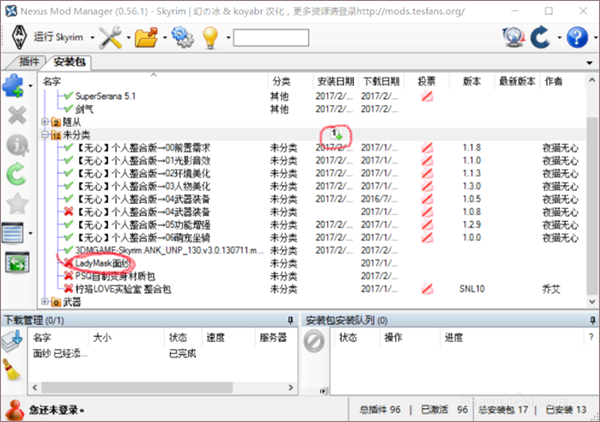Open dropdown arrow next to folder icon

165,37
